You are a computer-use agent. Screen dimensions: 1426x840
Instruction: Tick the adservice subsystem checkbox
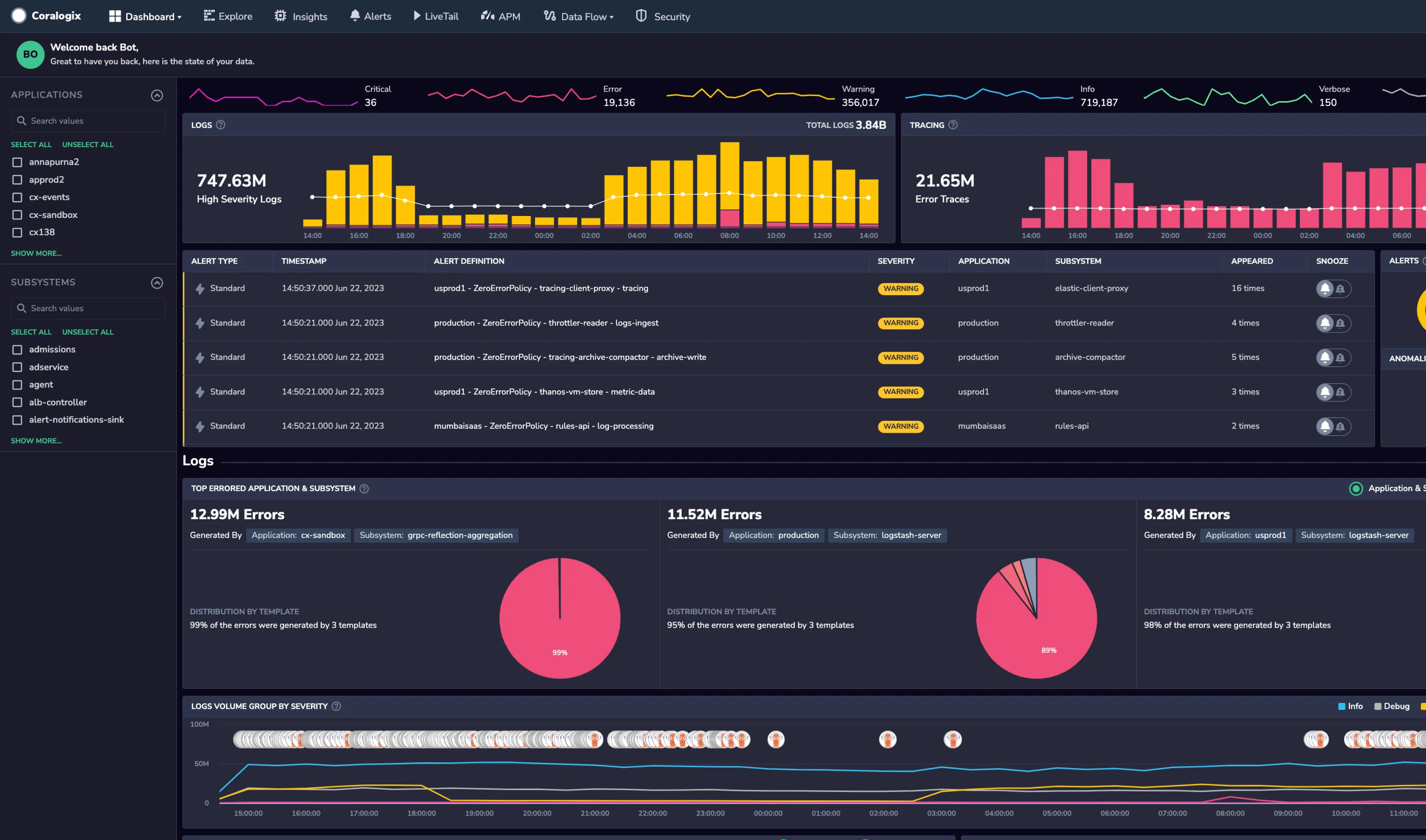tap(17, 367)
